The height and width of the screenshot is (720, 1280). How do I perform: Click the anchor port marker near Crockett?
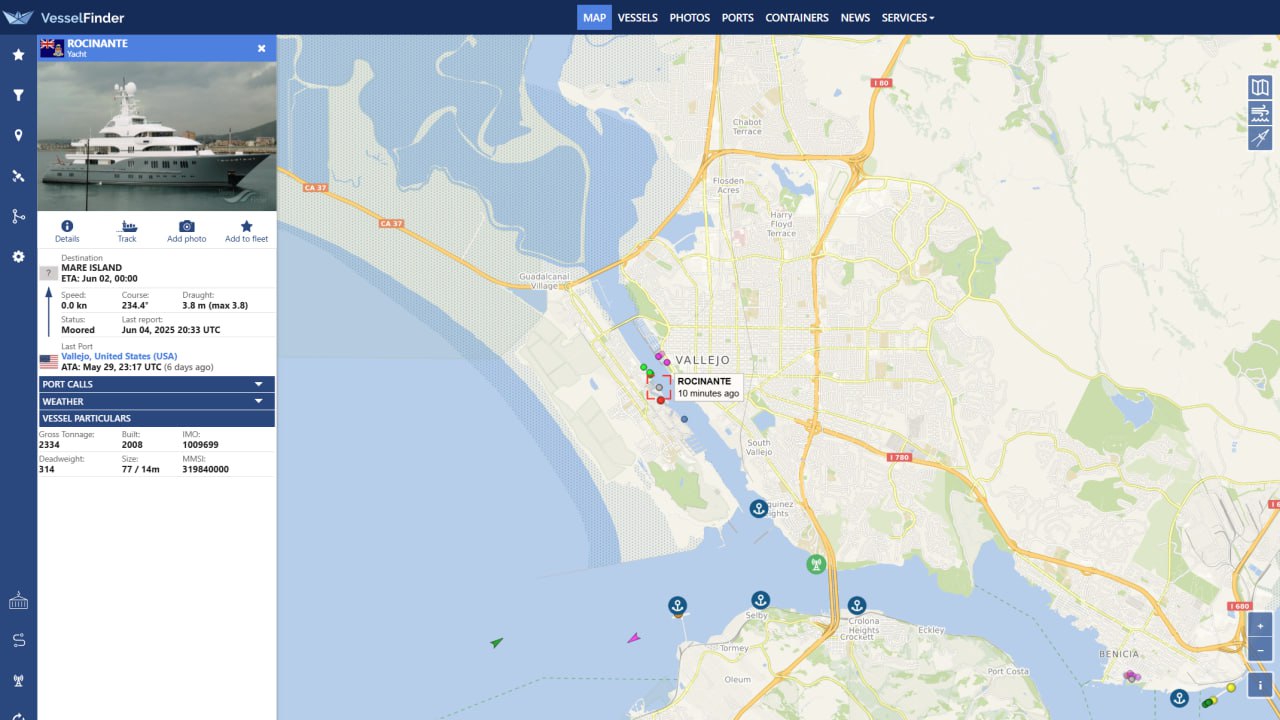click(857, 605)
